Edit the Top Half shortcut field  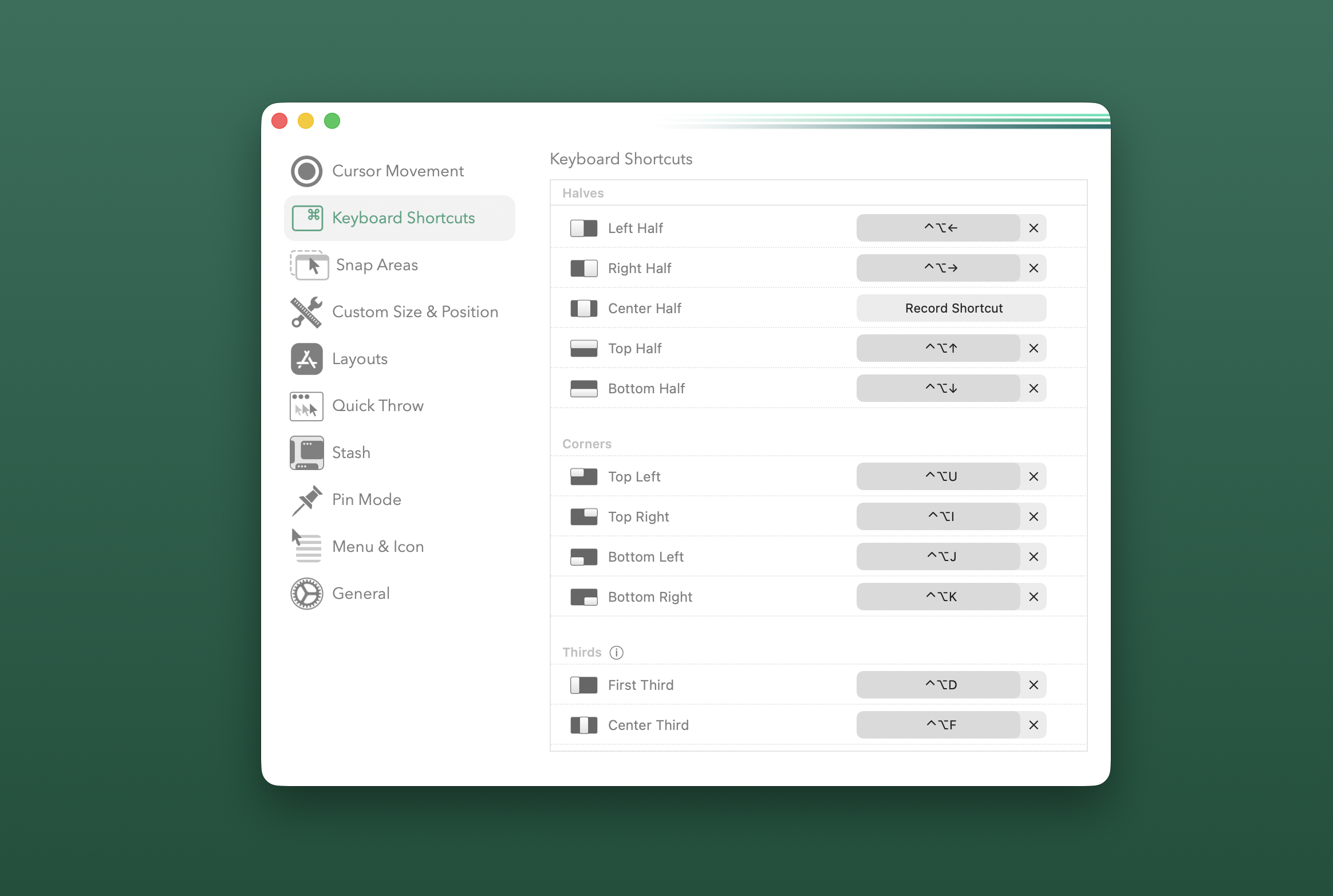(938, 348)
